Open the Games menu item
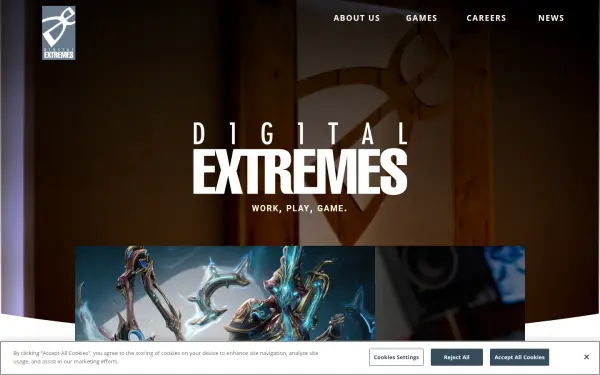 [421, 18]
